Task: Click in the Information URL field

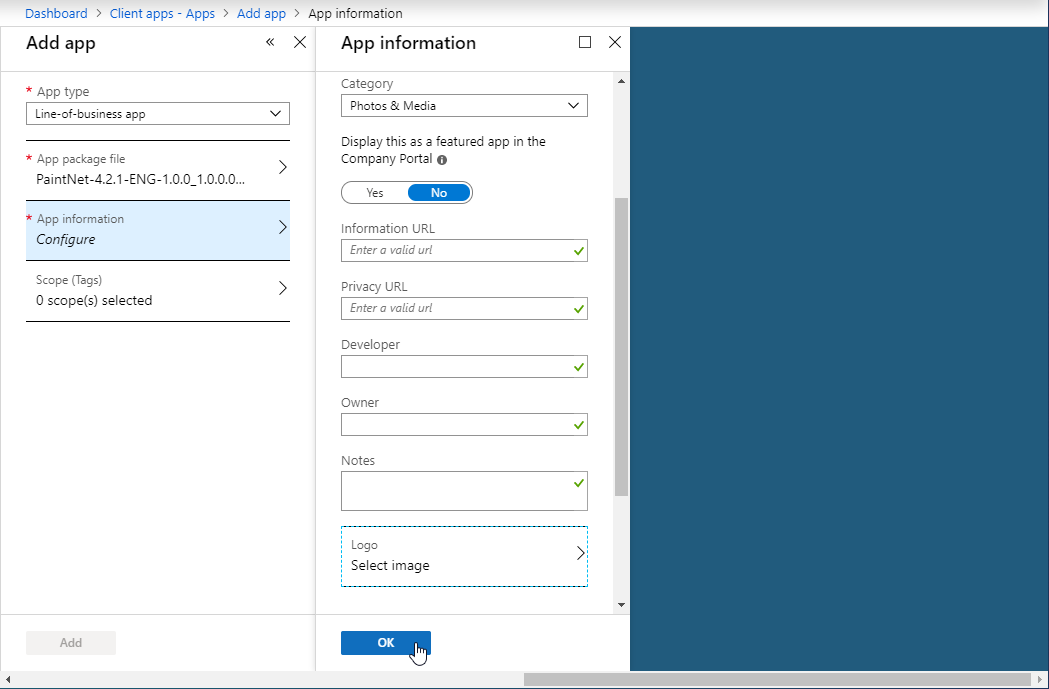Action: tap(456, 251)
